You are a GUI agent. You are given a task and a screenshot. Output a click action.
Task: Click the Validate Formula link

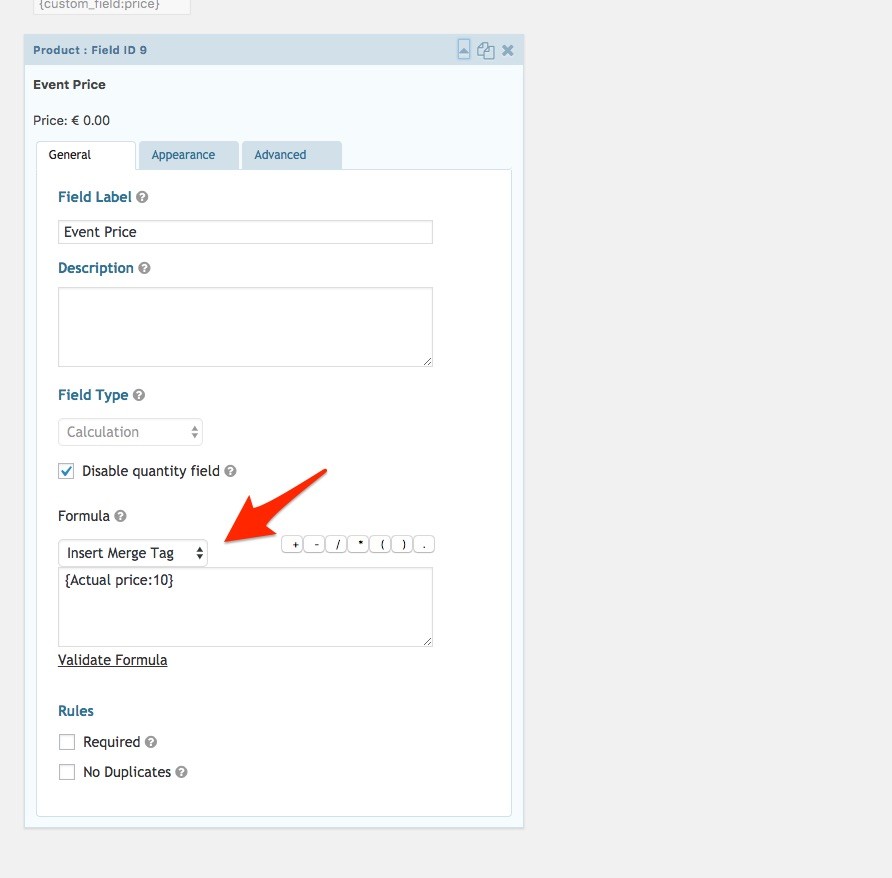click(113, 660)
